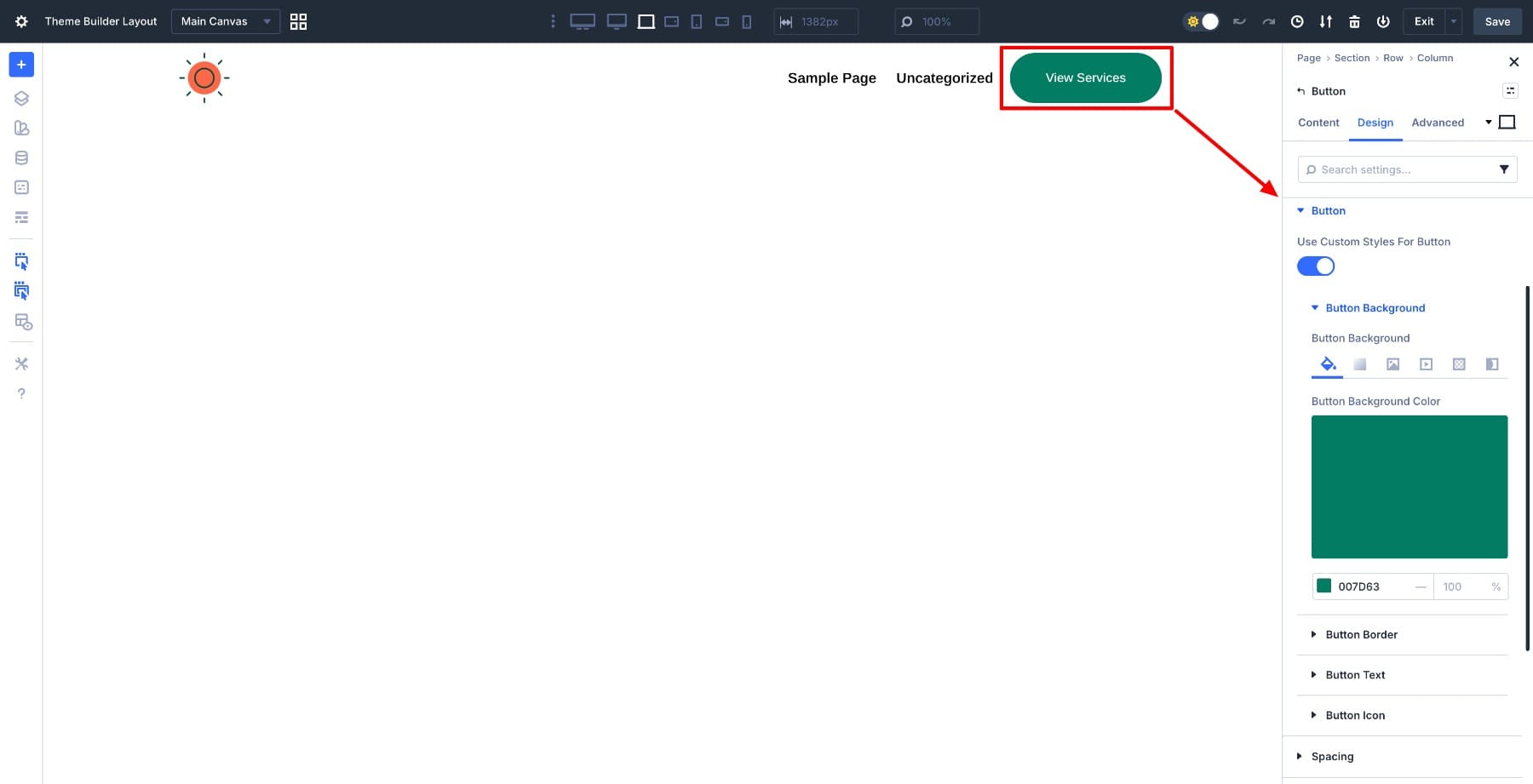The height and width of the screenshot is (784, 1533).
Task: Select the Layers panel icon
Action: [x=21, y=98]
